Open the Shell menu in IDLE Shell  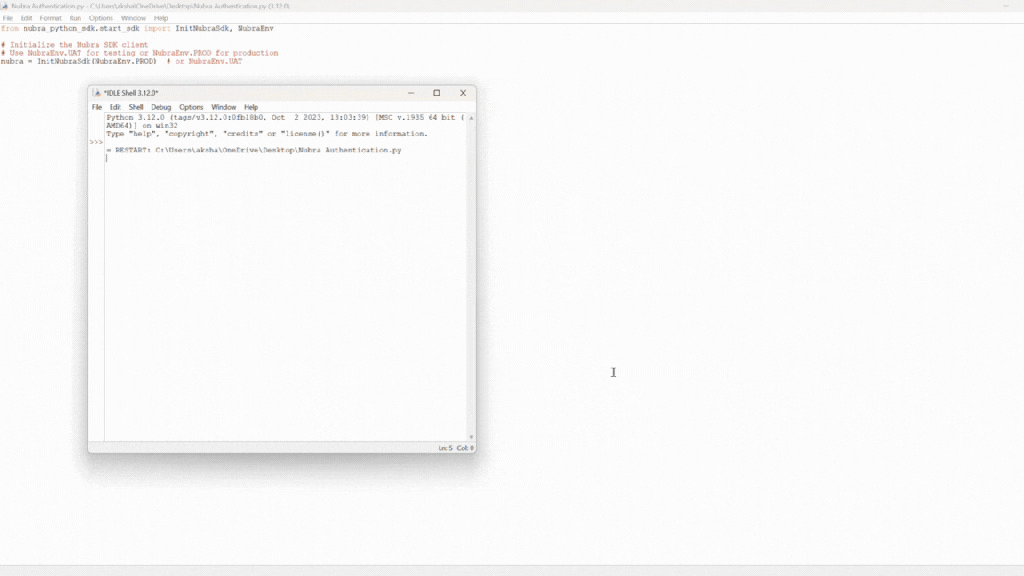(x=136, y=107)
